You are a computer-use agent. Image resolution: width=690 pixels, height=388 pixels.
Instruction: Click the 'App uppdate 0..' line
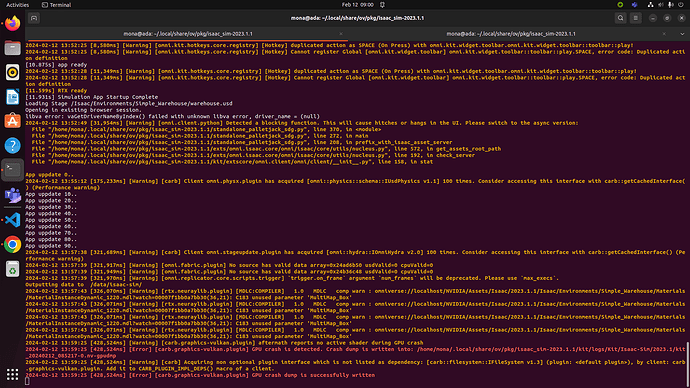49,175
